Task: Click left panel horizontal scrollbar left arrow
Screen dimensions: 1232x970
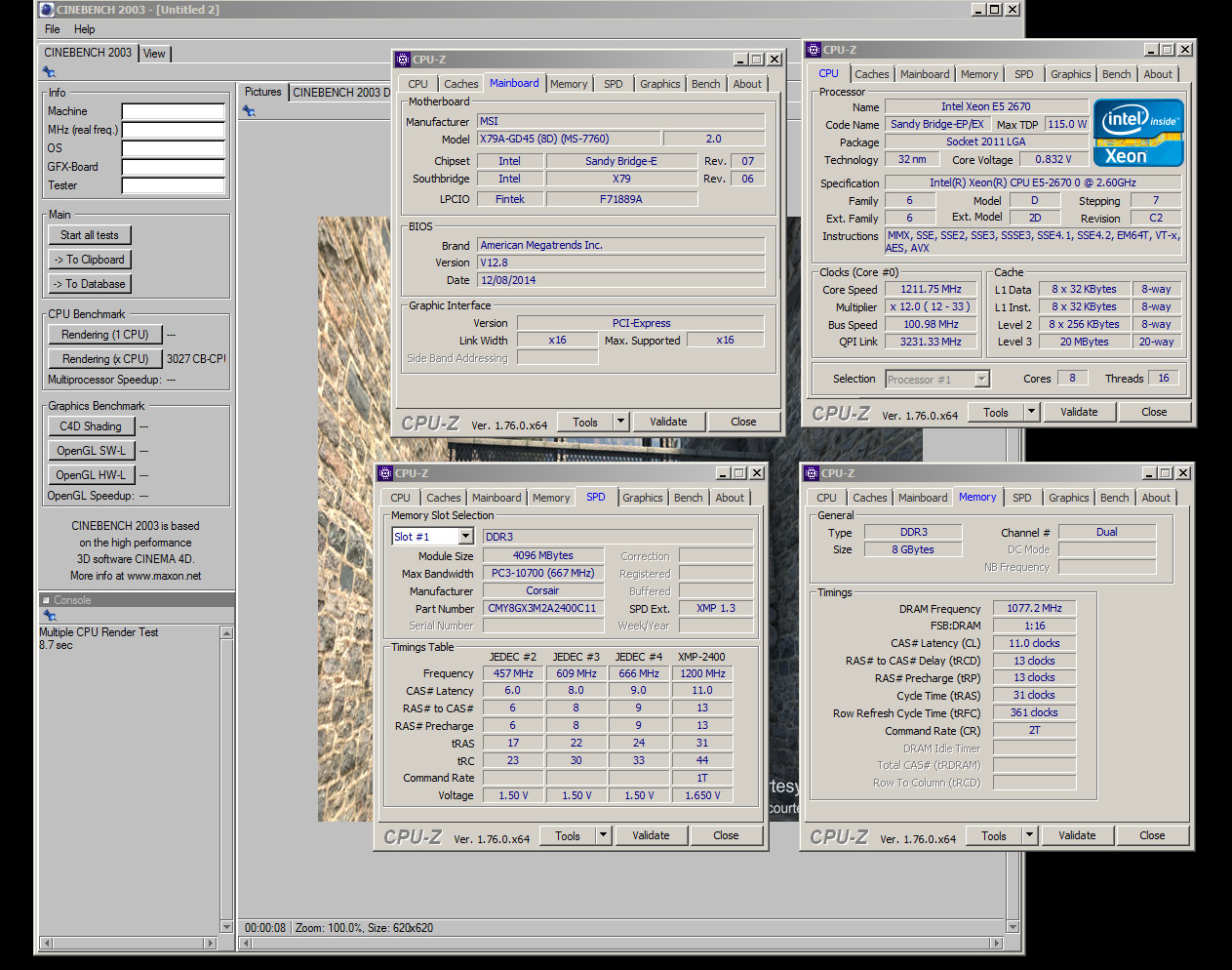Action: pos(46,943)
